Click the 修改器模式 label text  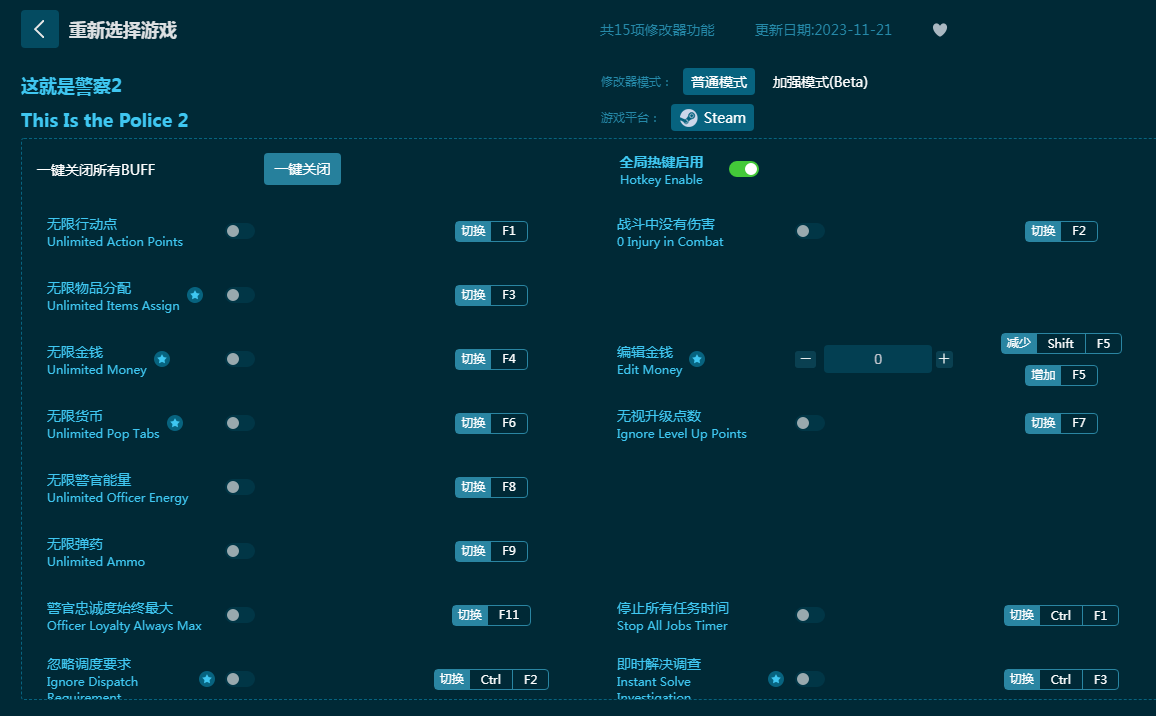coord(634,82)
